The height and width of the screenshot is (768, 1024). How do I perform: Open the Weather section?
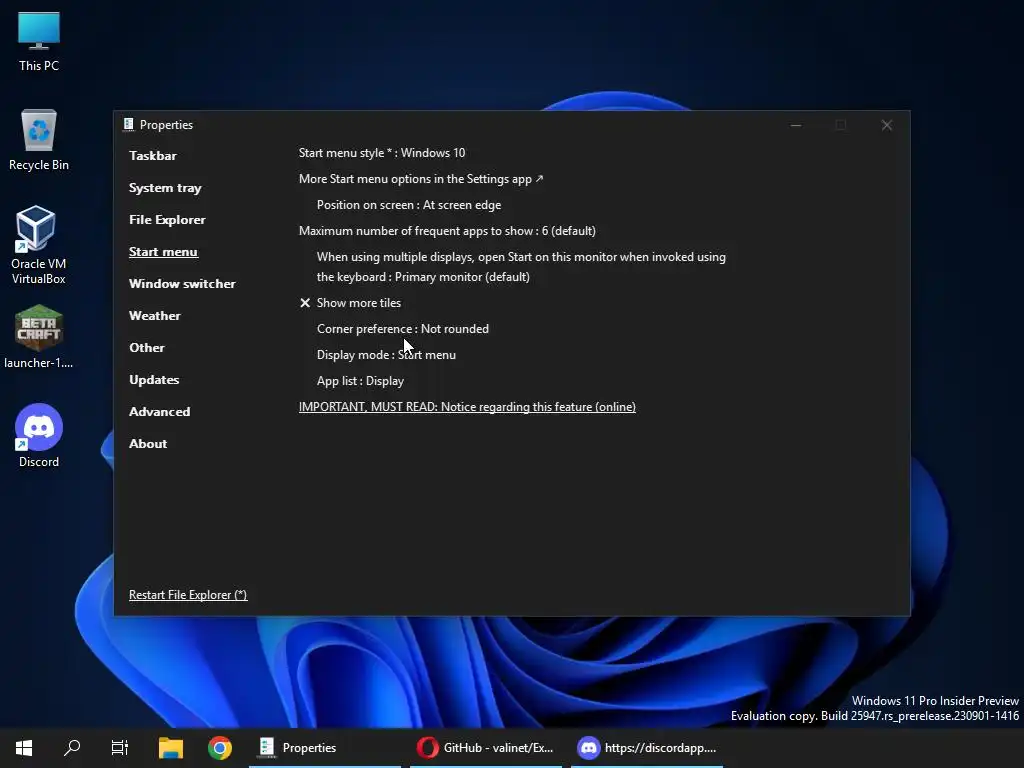[x=155, y=315]
